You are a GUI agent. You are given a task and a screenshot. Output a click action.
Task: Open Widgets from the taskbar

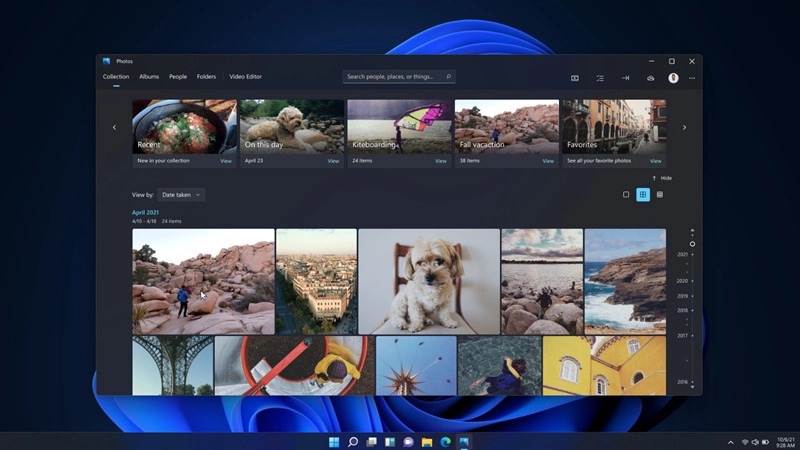[390, 442]
